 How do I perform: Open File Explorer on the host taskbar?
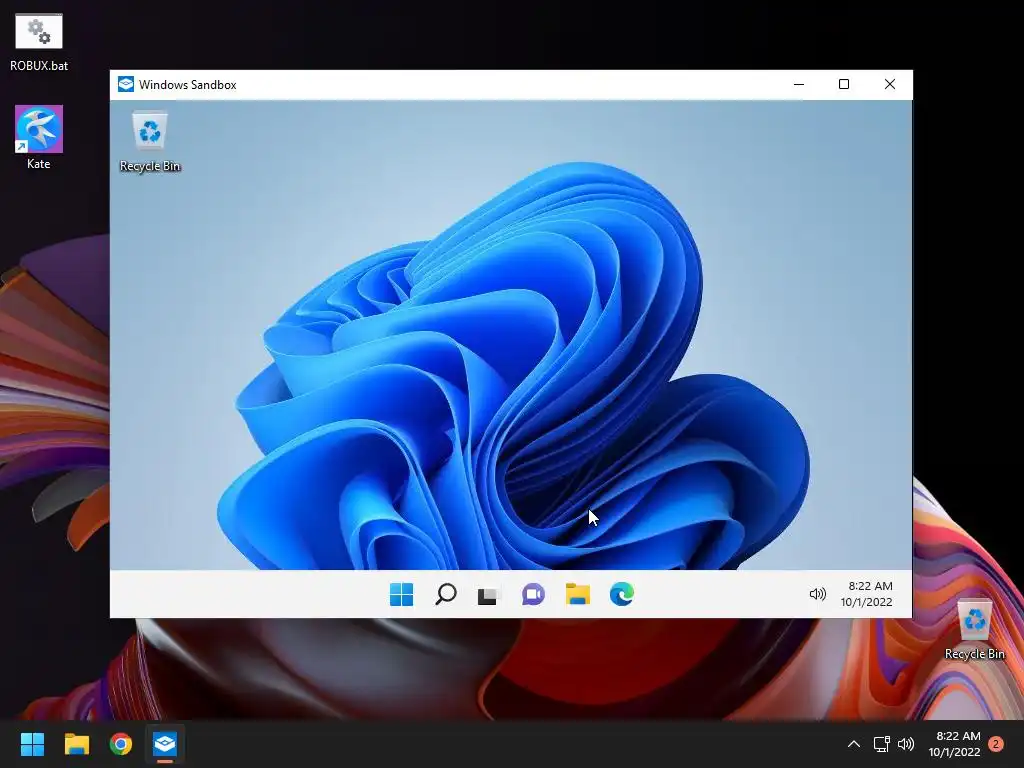coord(76,744)
